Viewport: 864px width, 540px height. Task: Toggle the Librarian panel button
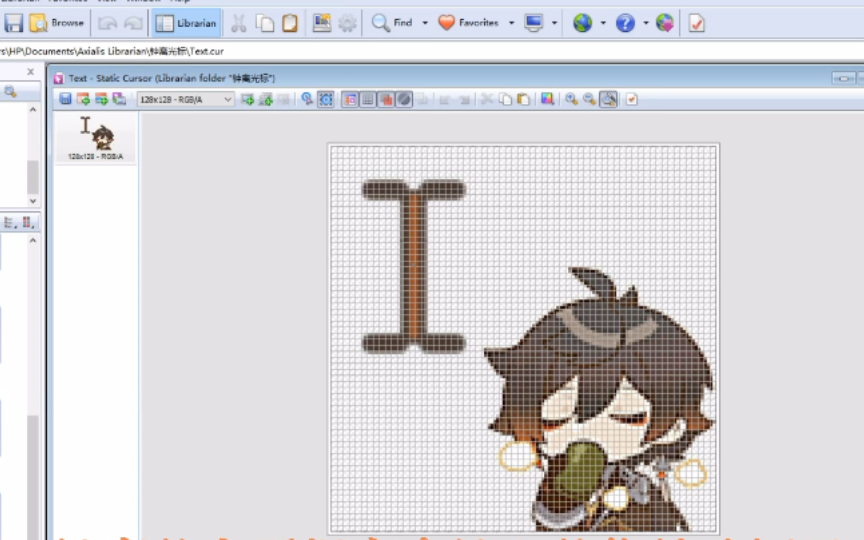coord(187,23)
